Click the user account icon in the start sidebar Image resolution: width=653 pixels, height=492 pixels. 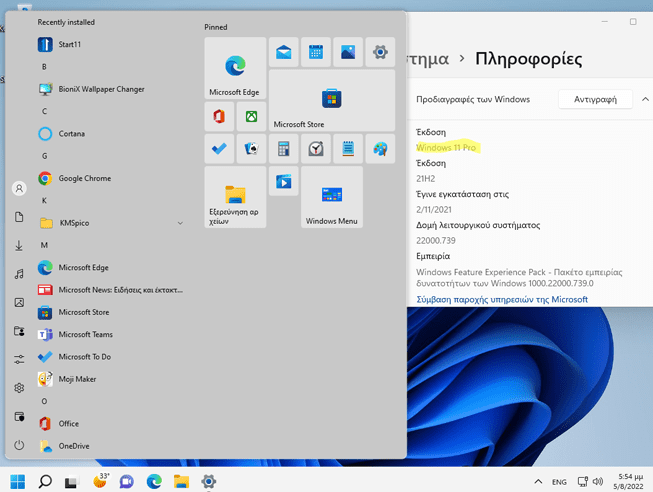click(x=19, y=189)
